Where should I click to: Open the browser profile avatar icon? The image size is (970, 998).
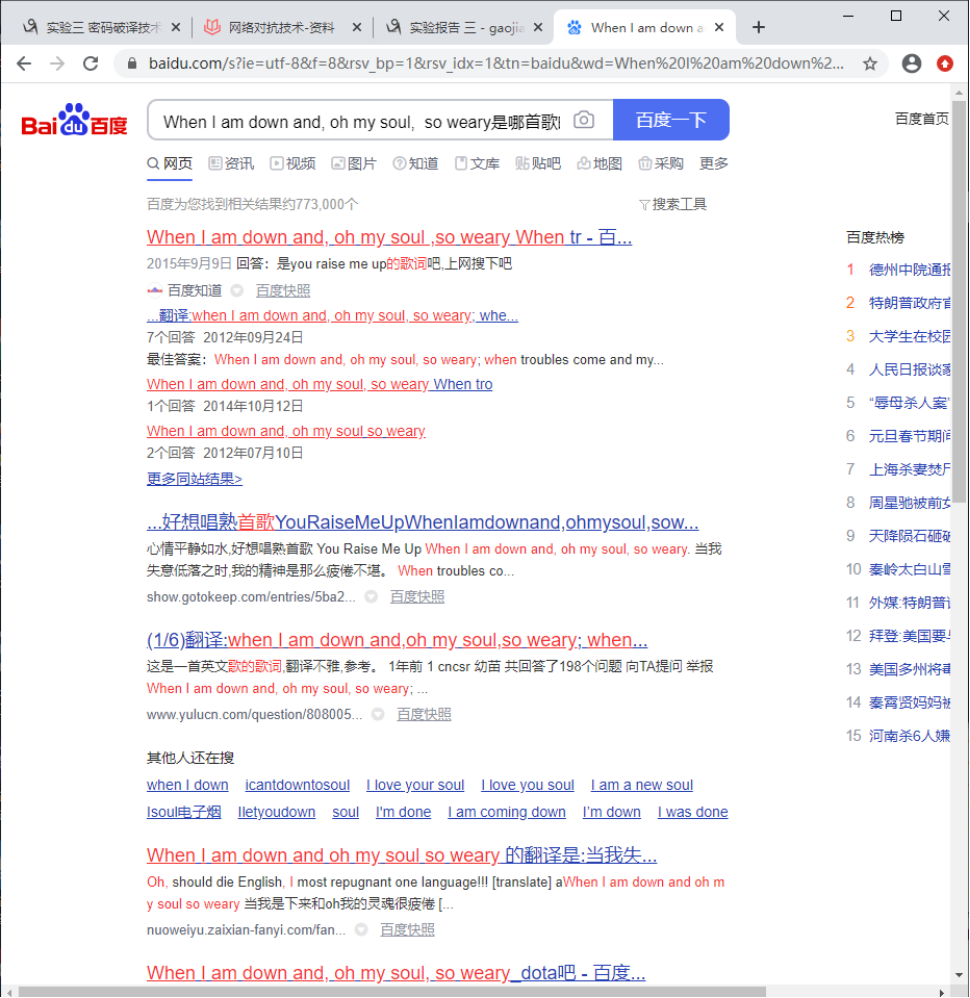point(911,64)
